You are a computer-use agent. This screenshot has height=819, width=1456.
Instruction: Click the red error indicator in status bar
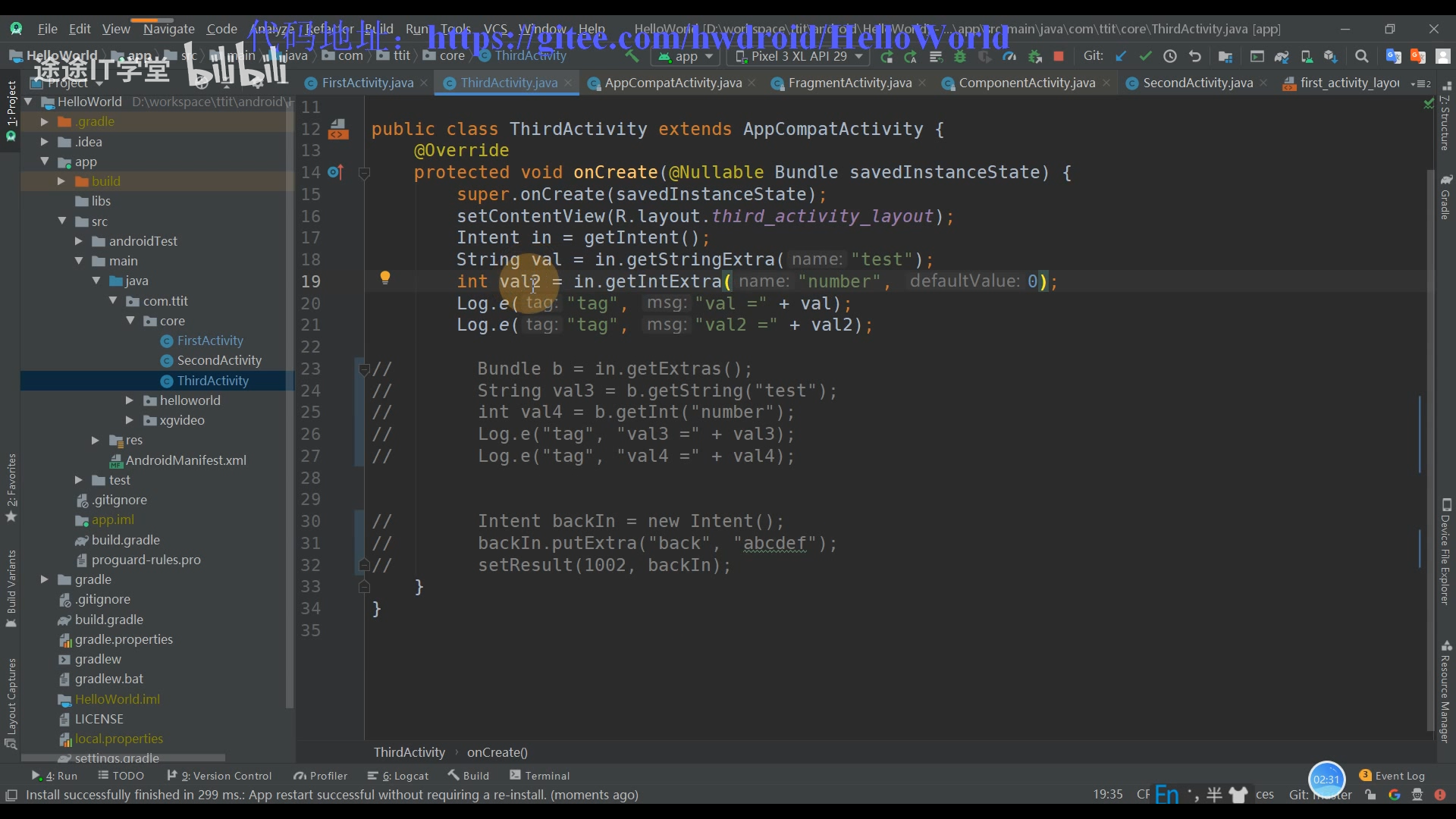click(1440, 795)
